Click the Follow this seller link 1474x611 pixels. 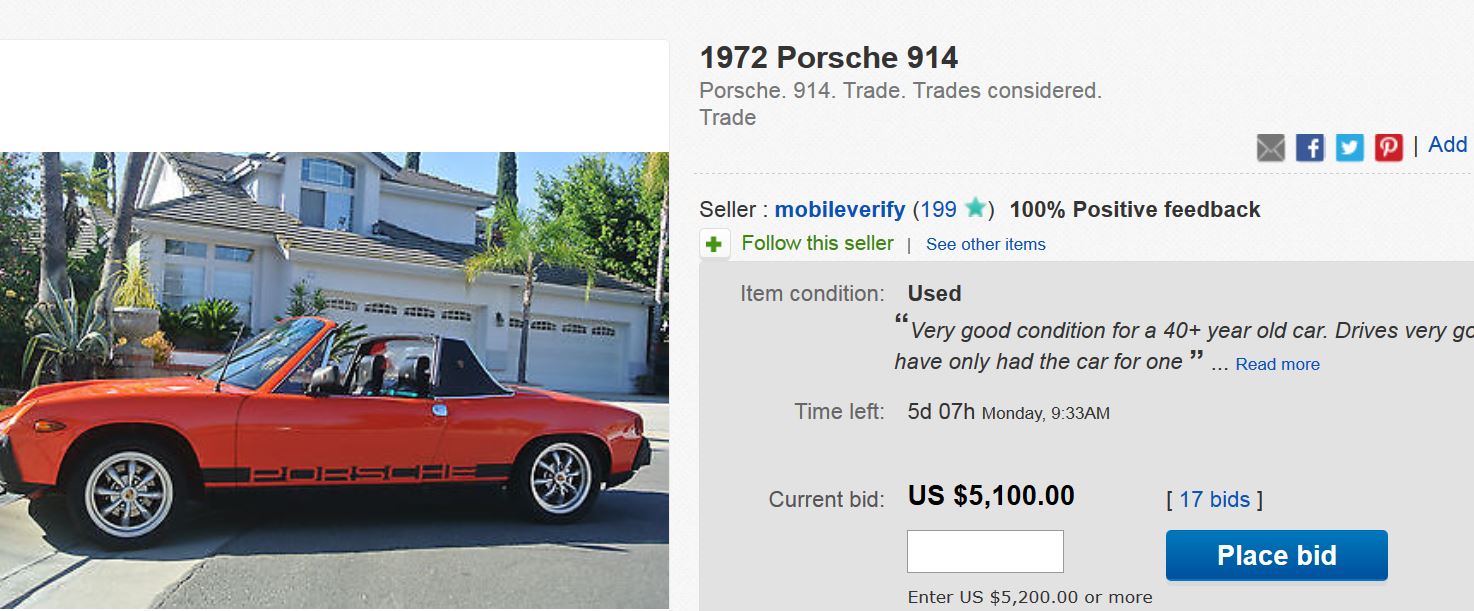click(817, 243)
